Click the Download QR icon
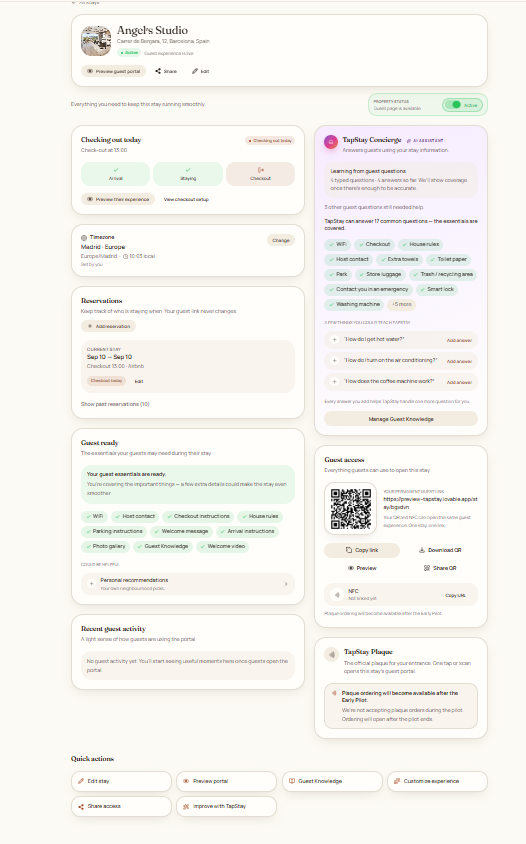Image resolution: width=526 pixels, height=844 pixels. click(x=422, y=550)
